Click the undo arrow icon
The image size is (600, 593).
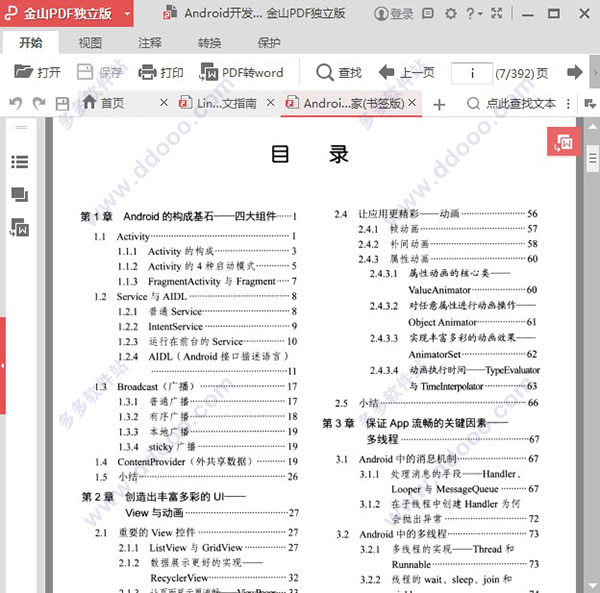(16, 104)
